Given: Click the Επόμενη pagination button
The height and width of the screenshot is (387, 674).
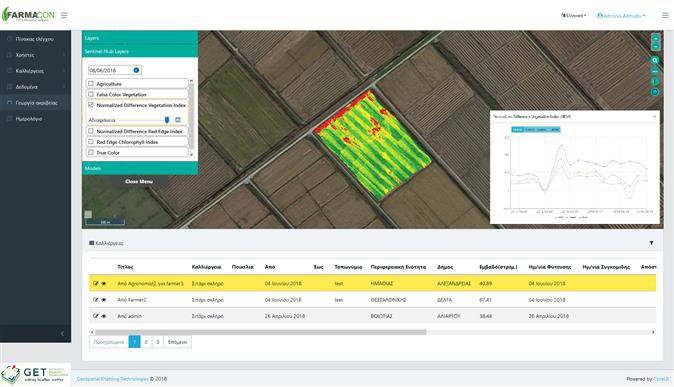Looking at the screenshot, I should point(178,342).
